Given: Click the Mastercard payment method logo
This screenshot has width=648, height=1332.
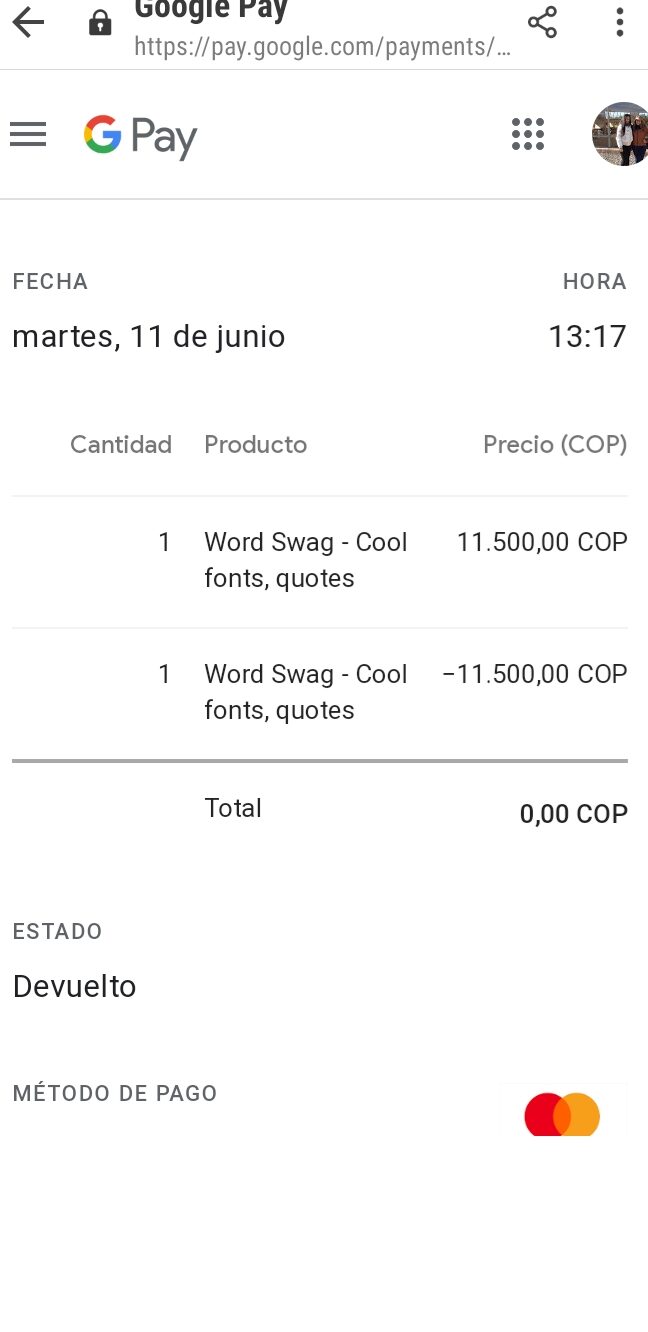Looking at the screenshot, I should (x=563, y=1114).
